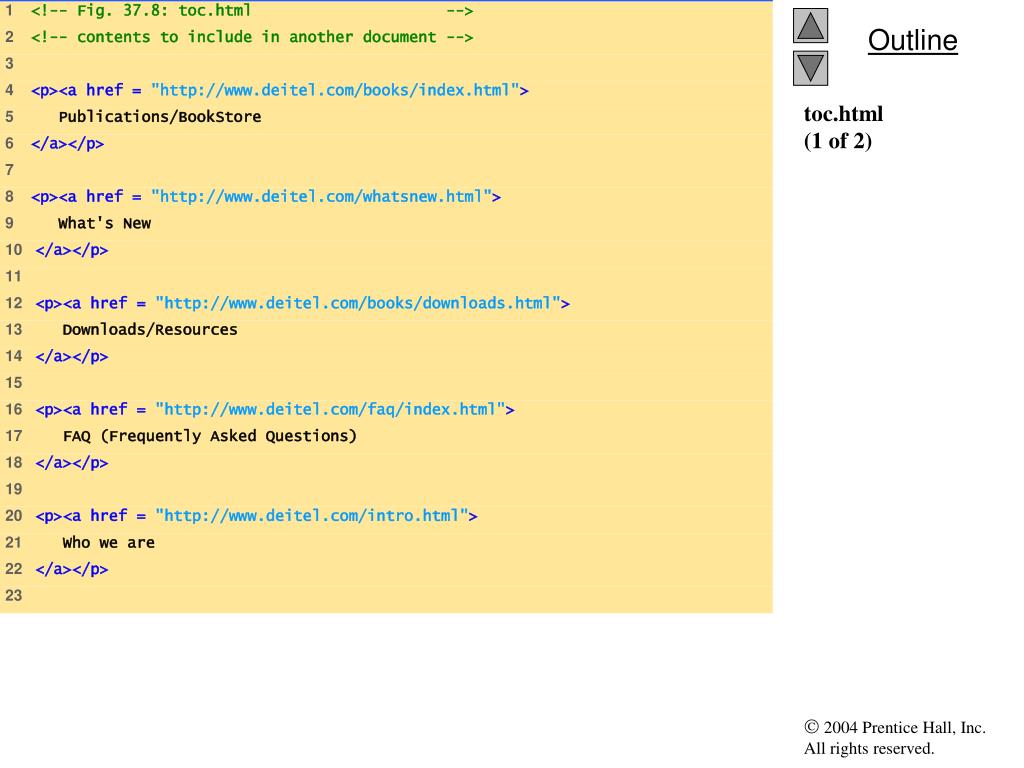Click the up arrow navigation button

(x=810, y=25)
